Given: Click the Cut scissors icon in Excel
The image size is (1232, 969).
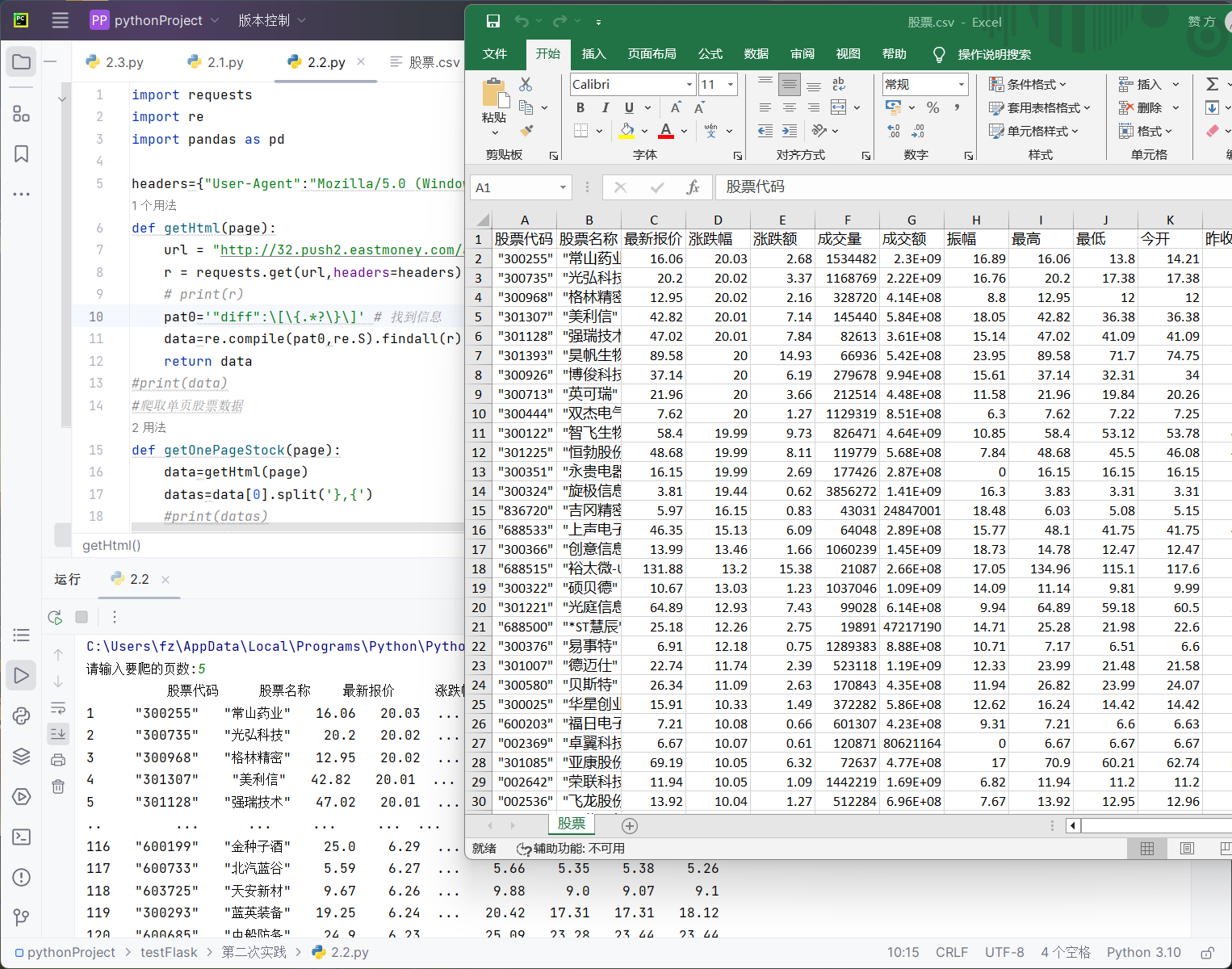Looking at the screenshot, I should coord(526,84).
